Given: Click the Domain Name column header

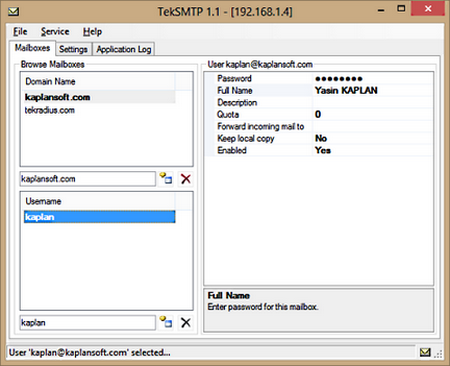Looking at the screenshot, I should (99, 81).
